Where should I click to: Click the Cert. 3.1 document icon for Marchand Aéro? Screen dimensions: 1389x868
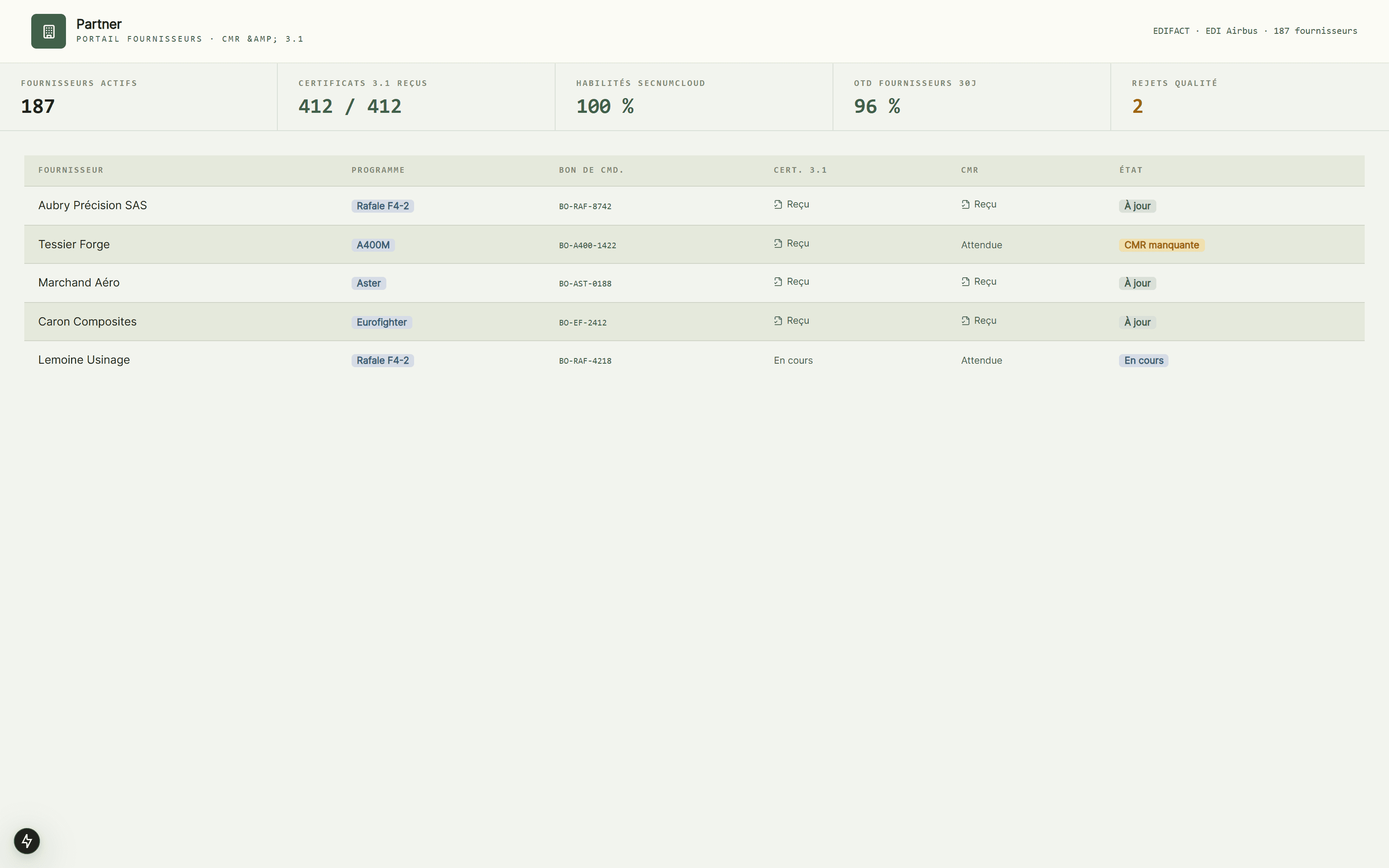(x=778, y=282)
